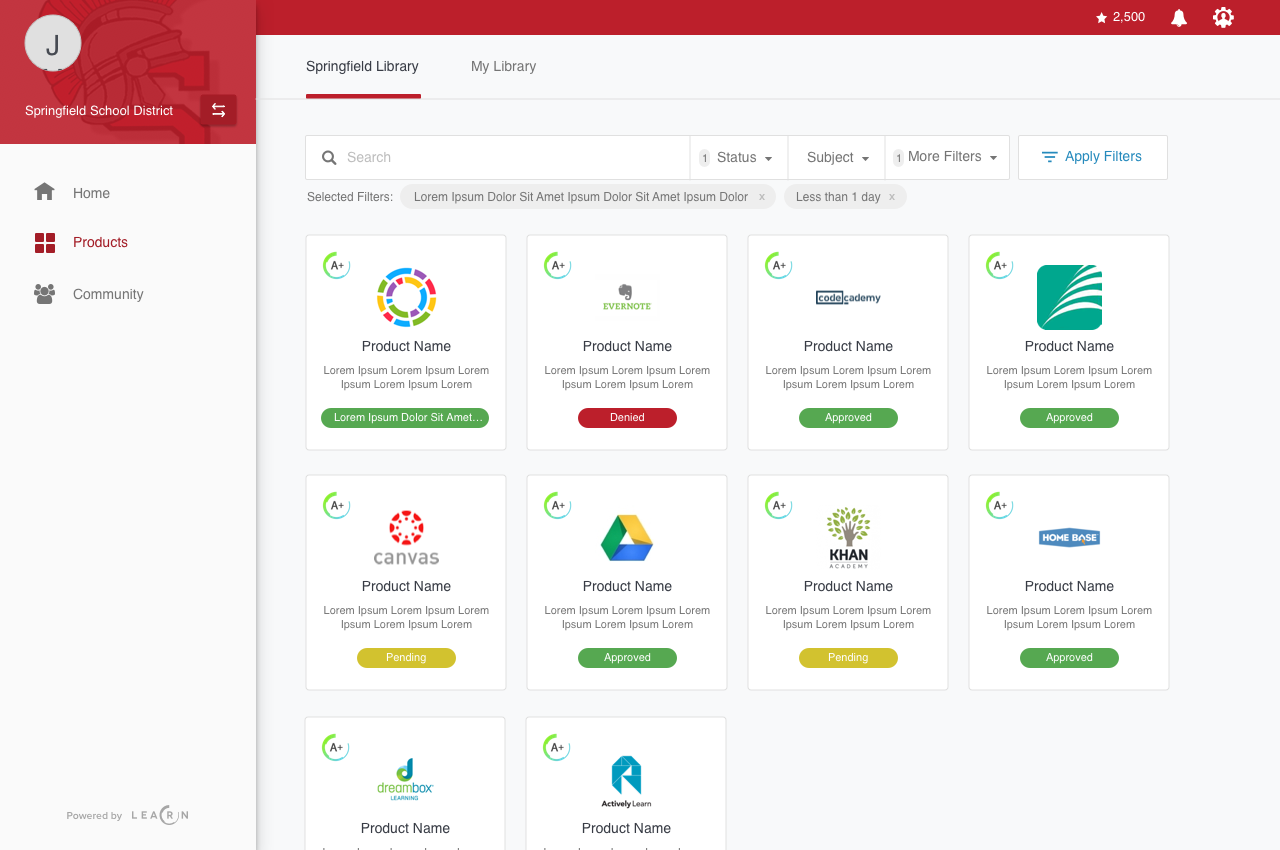Screen dimensions: 1280x850
Task: Switch to the My Library tab
Action: pyautogui.click(x=503, y=67)
